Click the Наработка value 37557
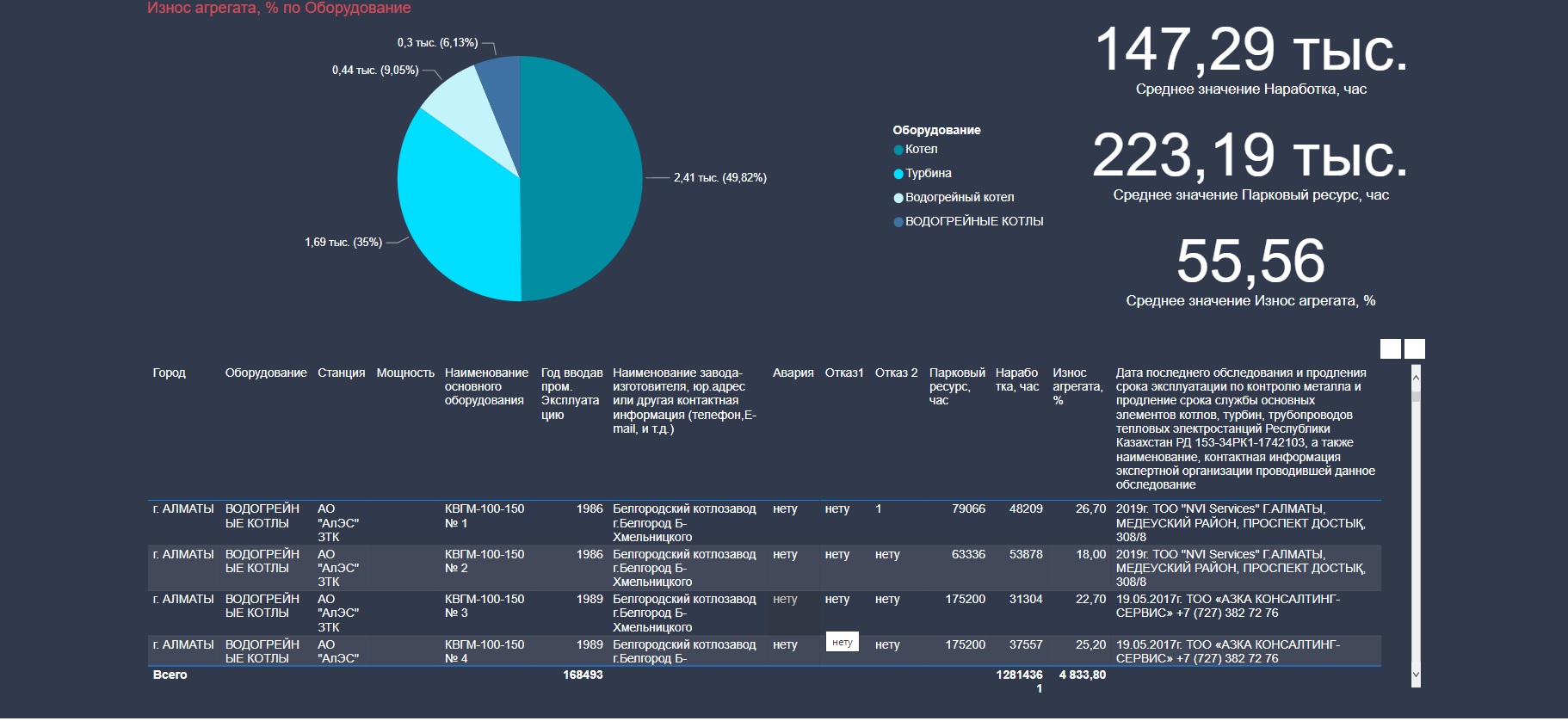 (1026, 644)
